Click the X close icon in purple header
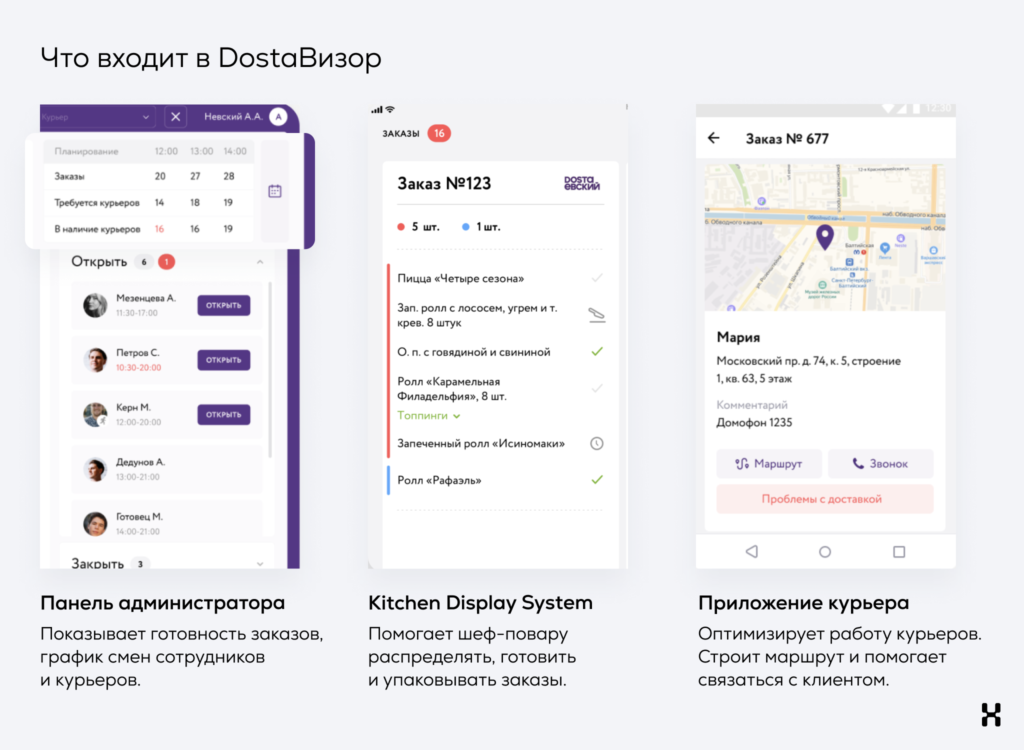1024x750 pixels. click(x=176, y=117)
